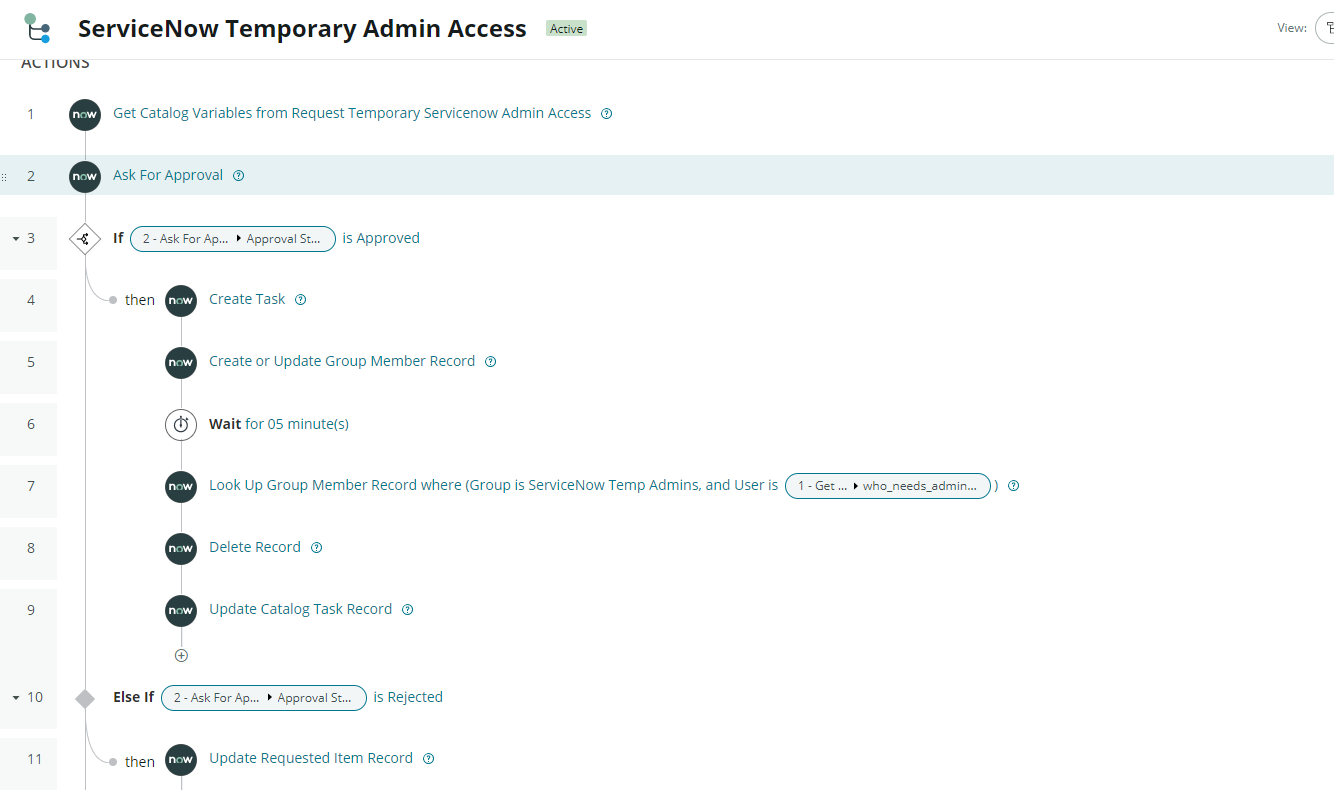The image size is (1334, 809).
Task: Click the Else If diamond icon
Action: point(85,698)
